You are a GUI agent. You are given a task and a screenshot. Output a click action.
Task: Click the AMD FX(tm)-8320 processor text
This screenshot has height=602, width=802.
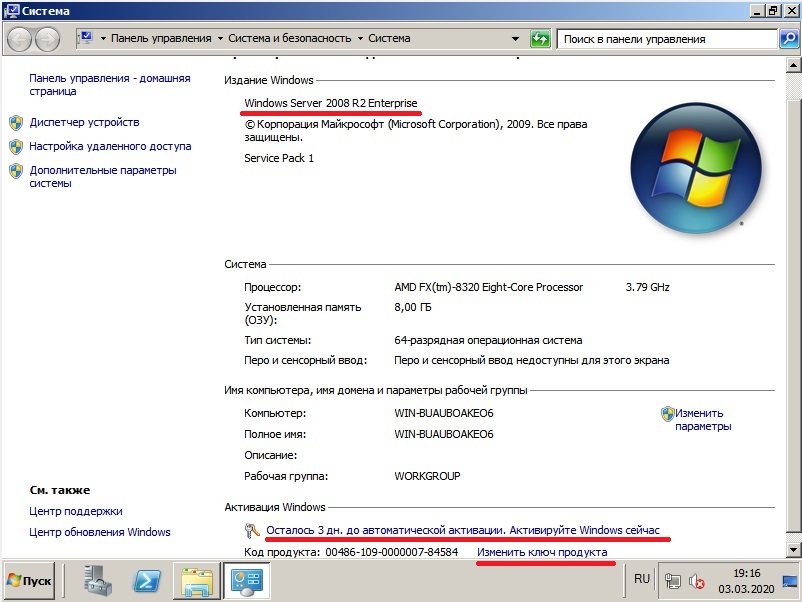click(x=488, y=287)
